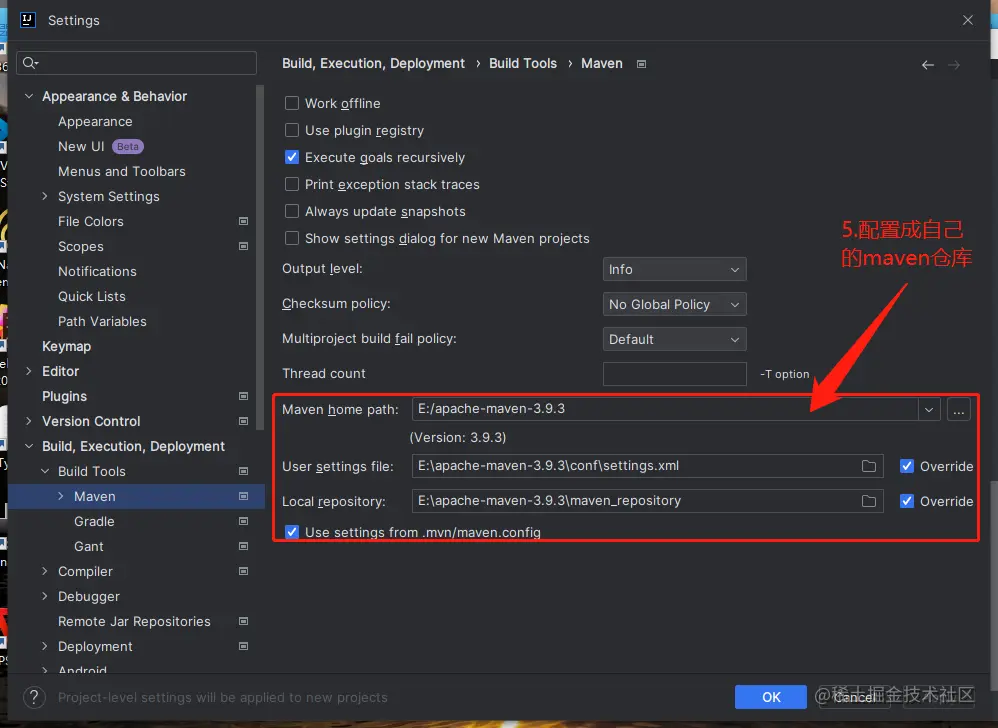Screen dimensions: 998x728
Task: Select Appearance in settings tree
Action: coord(95,122)
